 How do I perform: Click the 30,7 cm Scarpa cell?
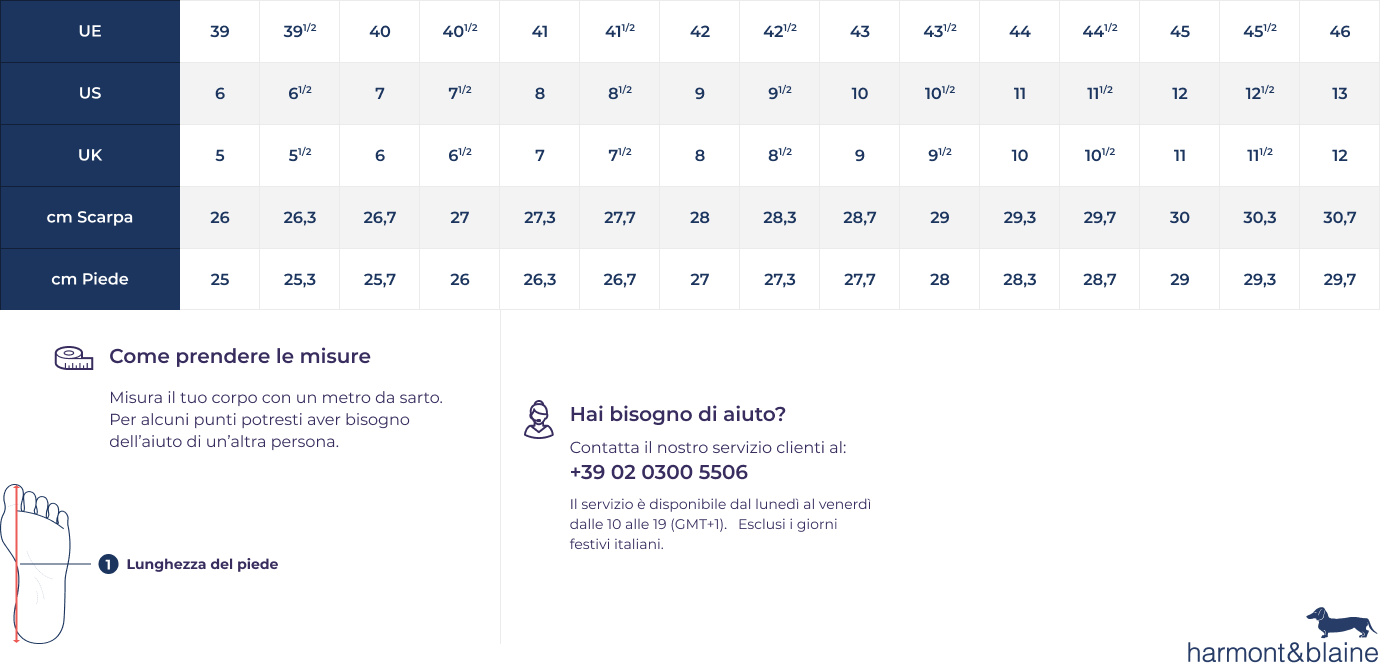(1340, 217)
